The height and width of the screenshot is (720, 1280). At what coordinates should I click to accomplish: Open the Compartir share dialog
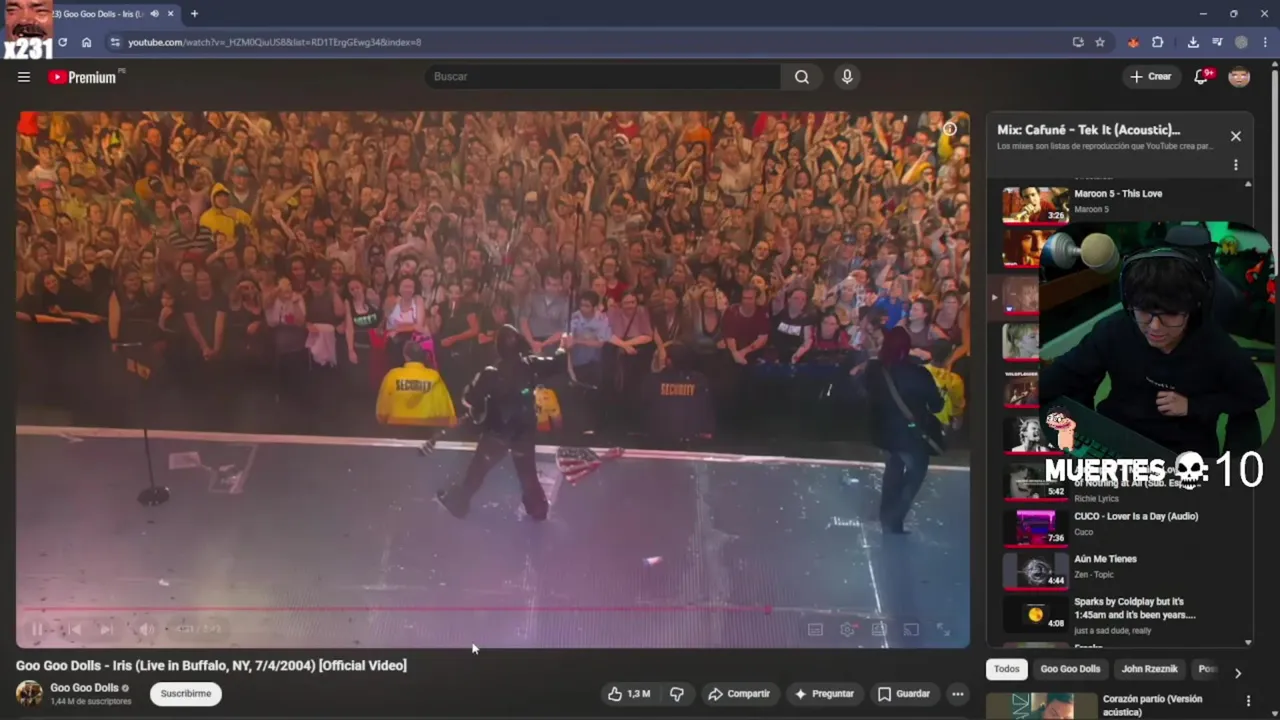coord(739,693)
